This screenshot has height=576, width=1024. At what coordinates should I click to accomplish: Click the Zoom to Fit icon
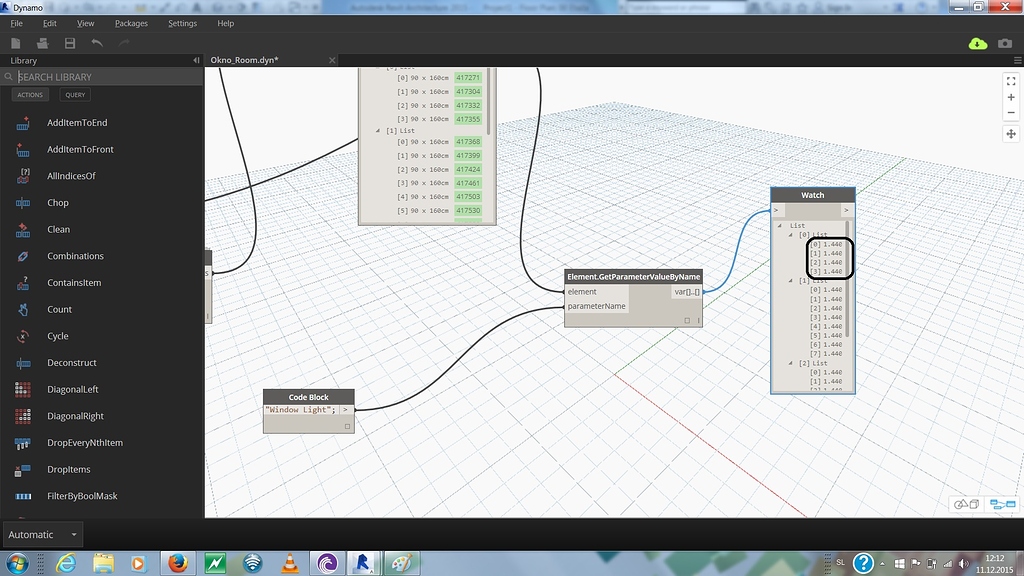click(1011, 81)
